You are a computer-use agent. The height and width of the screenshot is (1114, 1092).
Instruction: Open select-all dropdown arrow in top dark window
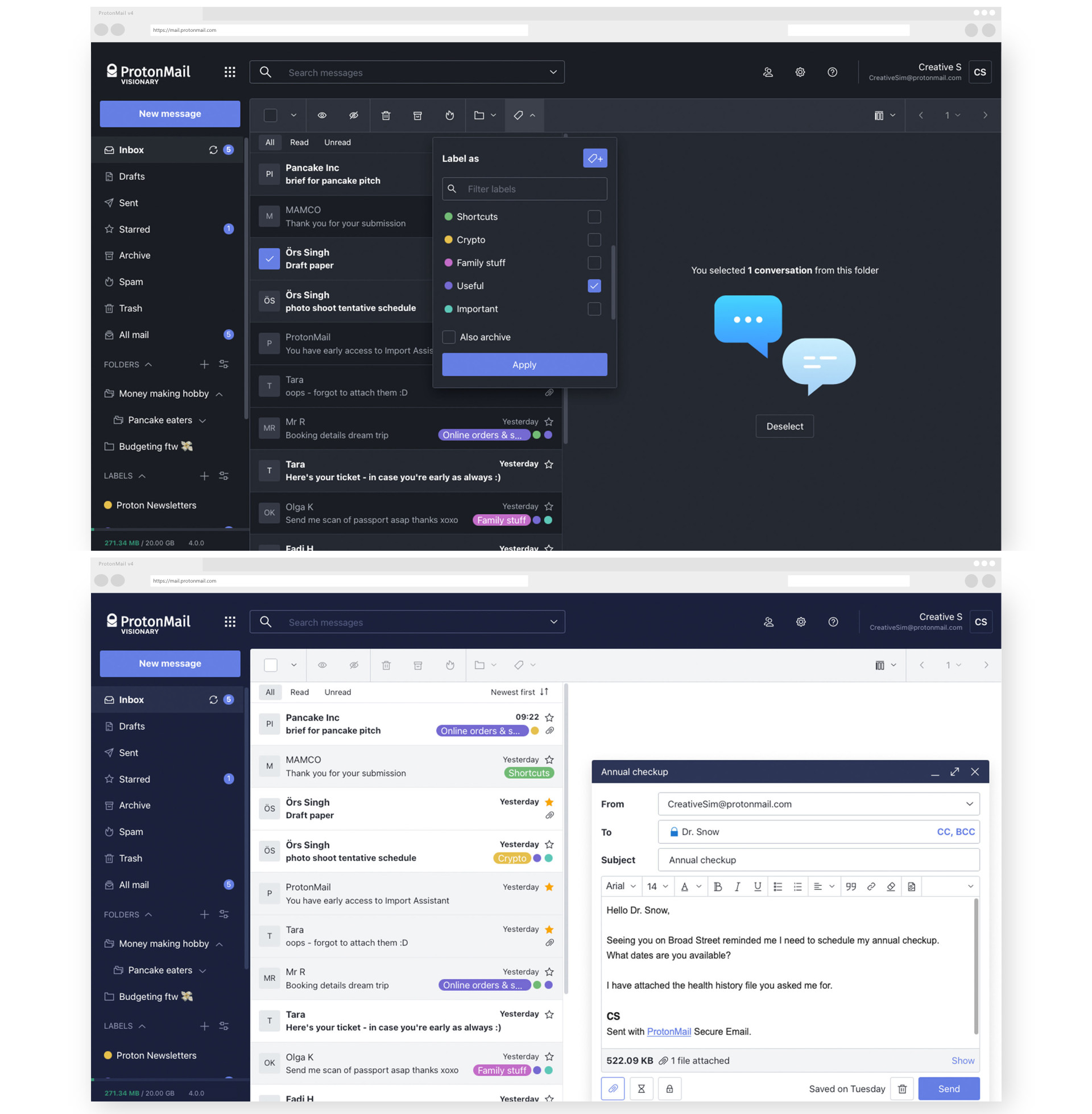point(293,115)
